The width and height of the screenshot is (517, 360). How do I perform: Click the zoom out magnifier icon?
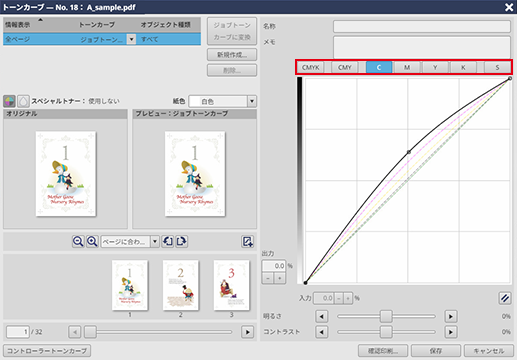click(78, 241)
